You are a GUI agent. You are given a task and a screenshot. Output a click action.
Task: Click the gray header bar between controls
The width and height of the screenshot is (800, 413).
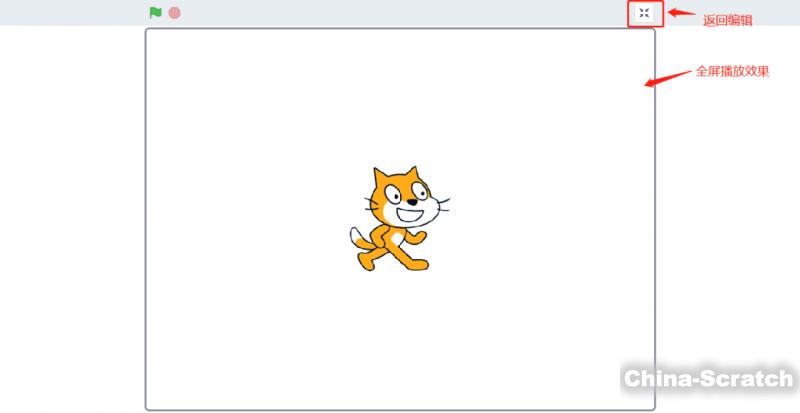click(403, 13)
